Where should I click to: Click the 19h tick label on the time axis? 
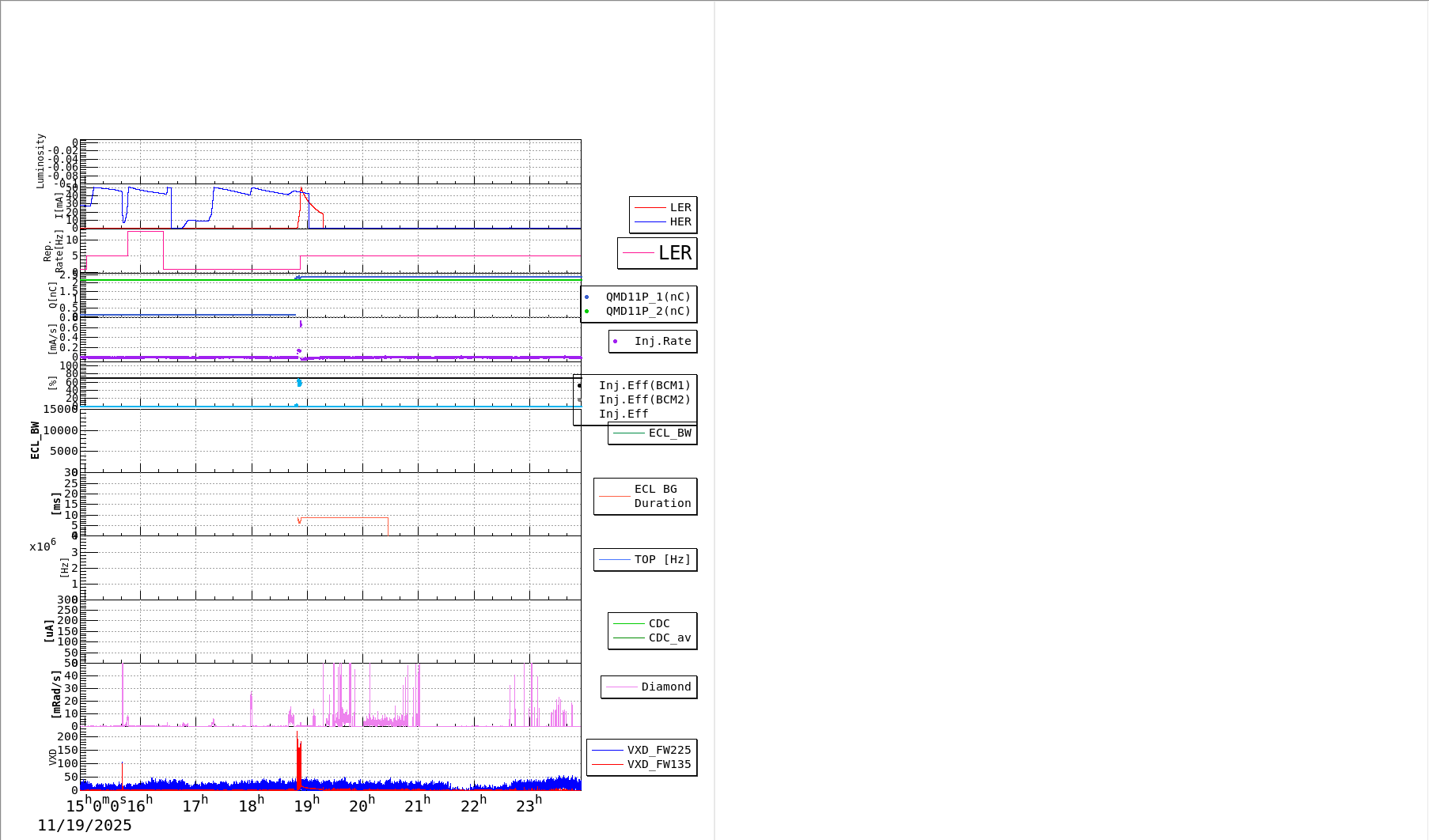(306, 805)
